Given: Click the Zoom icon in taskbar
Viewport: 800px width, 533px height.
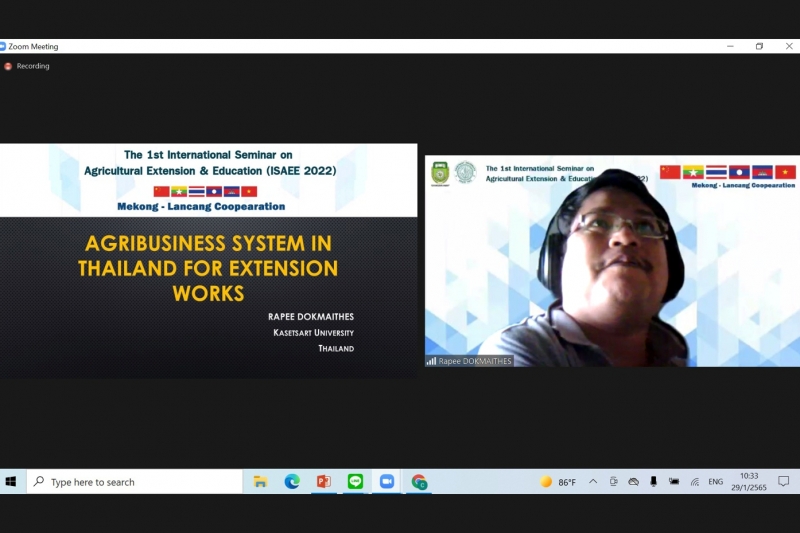Looking at the screenshot, I should tap(386, 482).
